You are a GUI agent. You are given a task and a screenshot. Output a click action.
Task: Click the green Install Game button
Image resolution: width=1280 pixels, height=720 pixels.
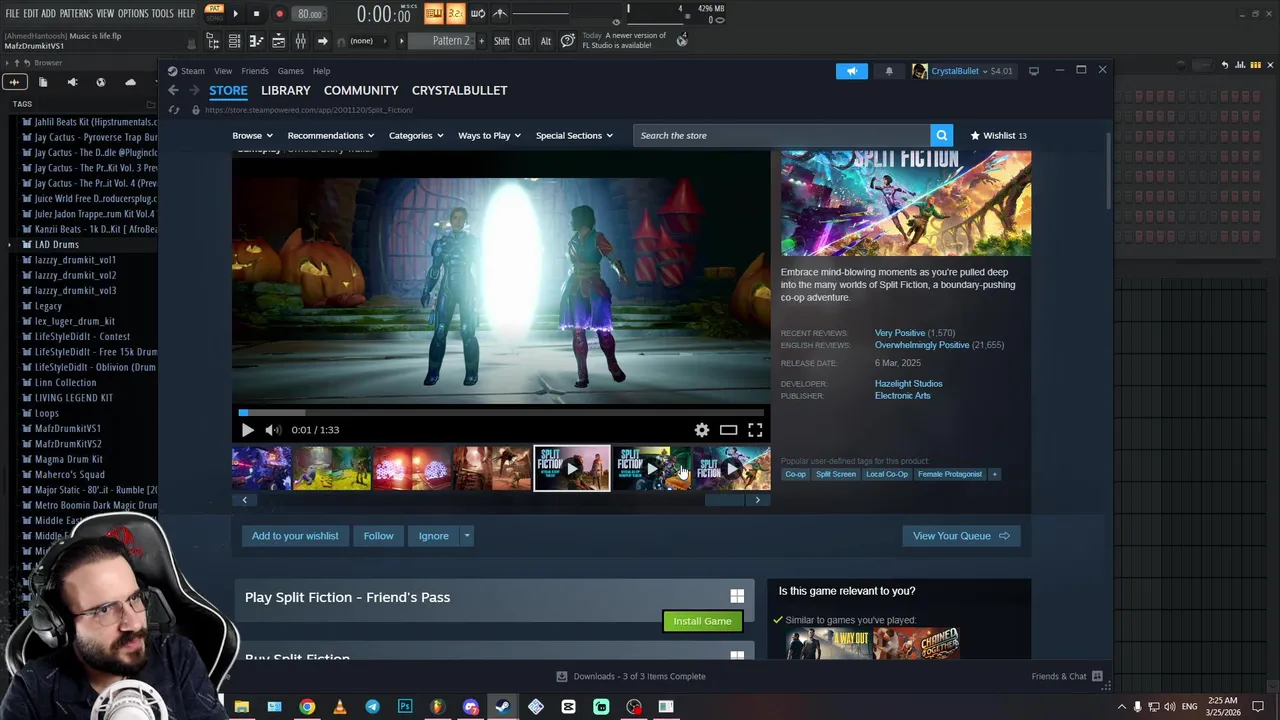[x=702, y=621]
